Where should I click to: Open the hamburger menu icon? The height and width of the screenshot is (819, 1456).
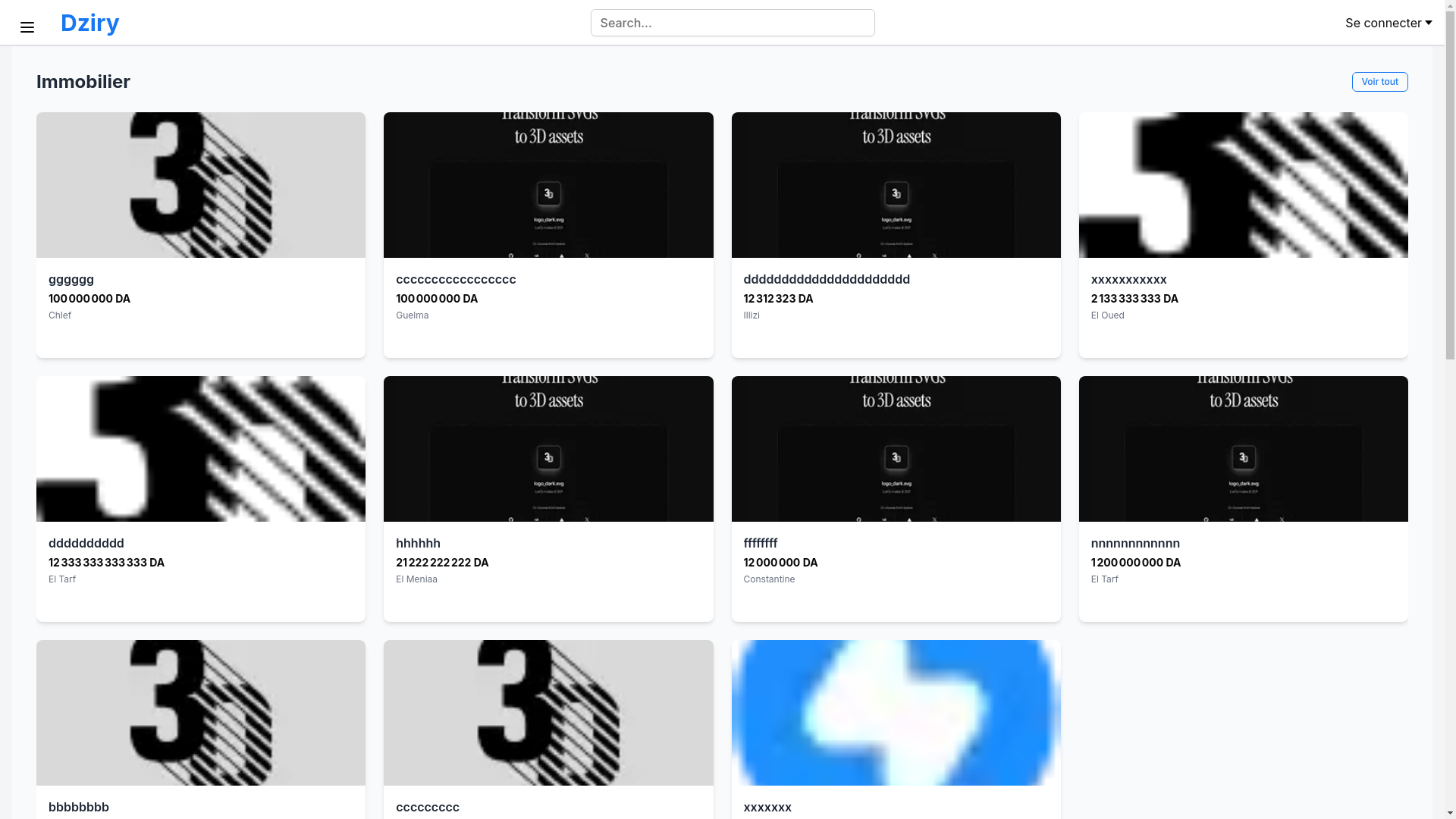click(x=27, y=28)
